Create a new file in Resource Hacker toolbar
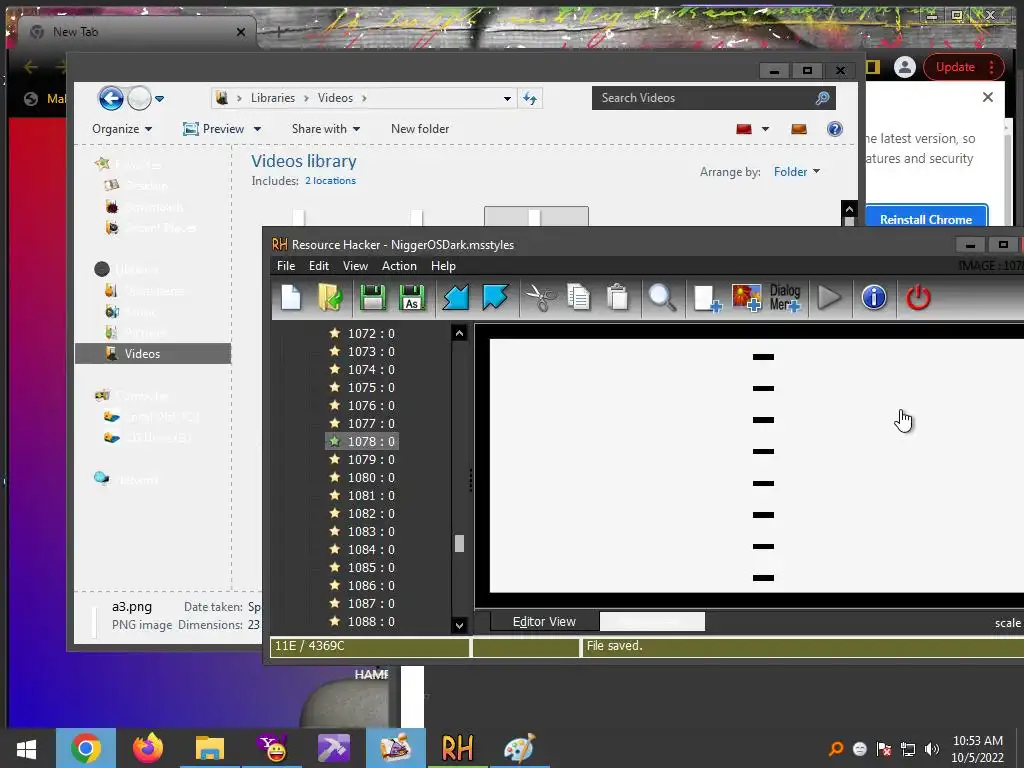Viewport: 1024px width, 768px height. 291,298
